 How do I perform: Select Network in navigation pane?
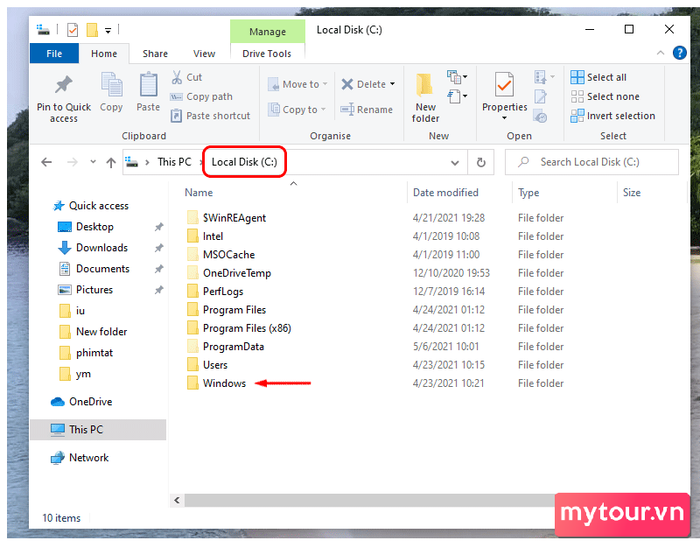[89, 458]
